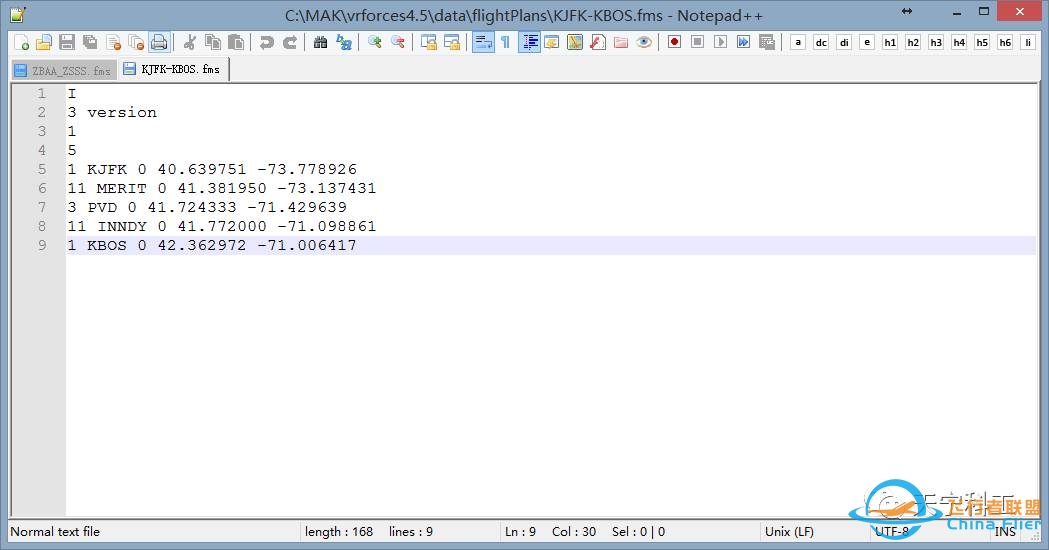1049x550 pixels.
Task: Toggle word wrap in toolbar
Action: [x=483, y=42]
